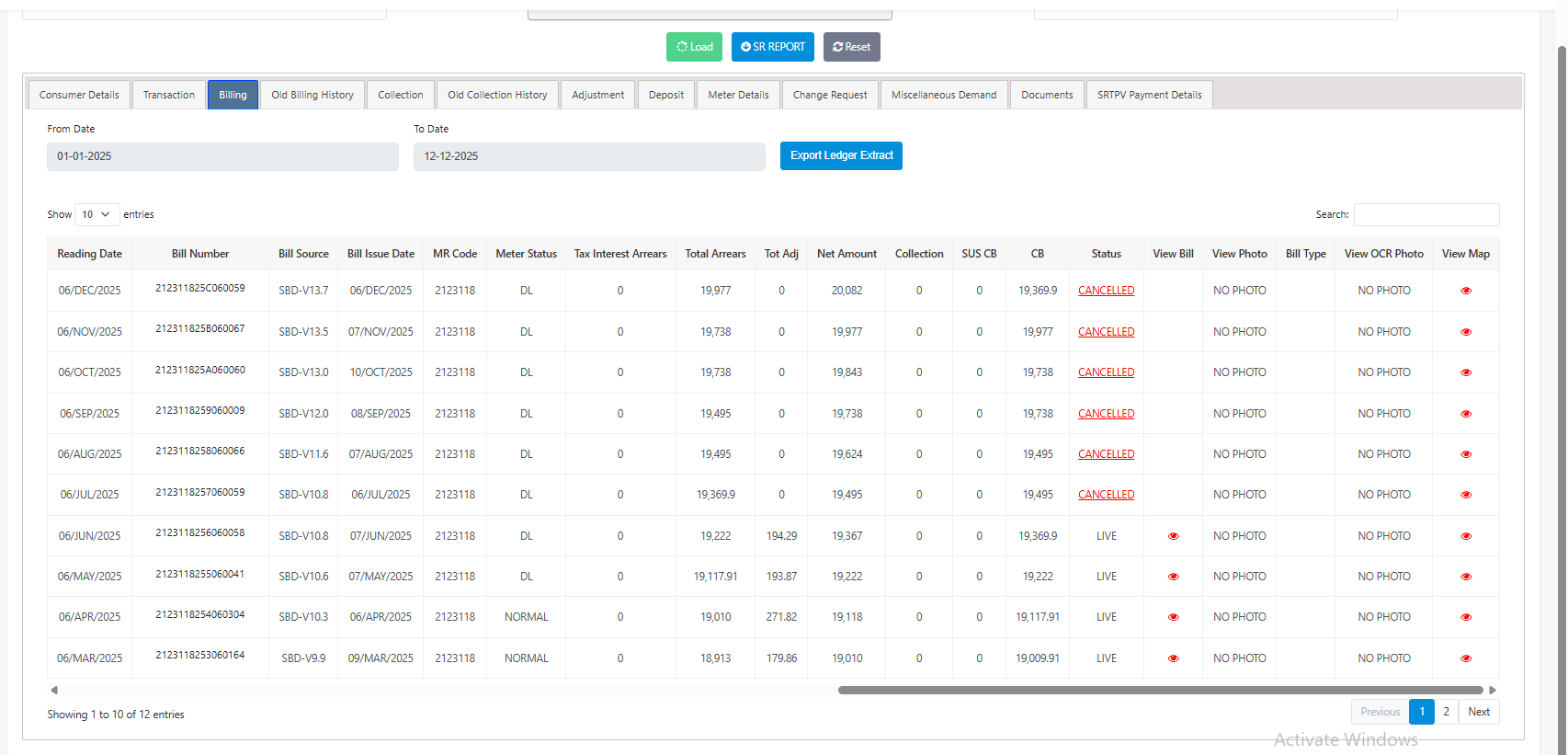The image size is (1568, 755).
Task: Open View Map icon for 06/JUL/2025 row
Action: click(x=1466, y=495)
